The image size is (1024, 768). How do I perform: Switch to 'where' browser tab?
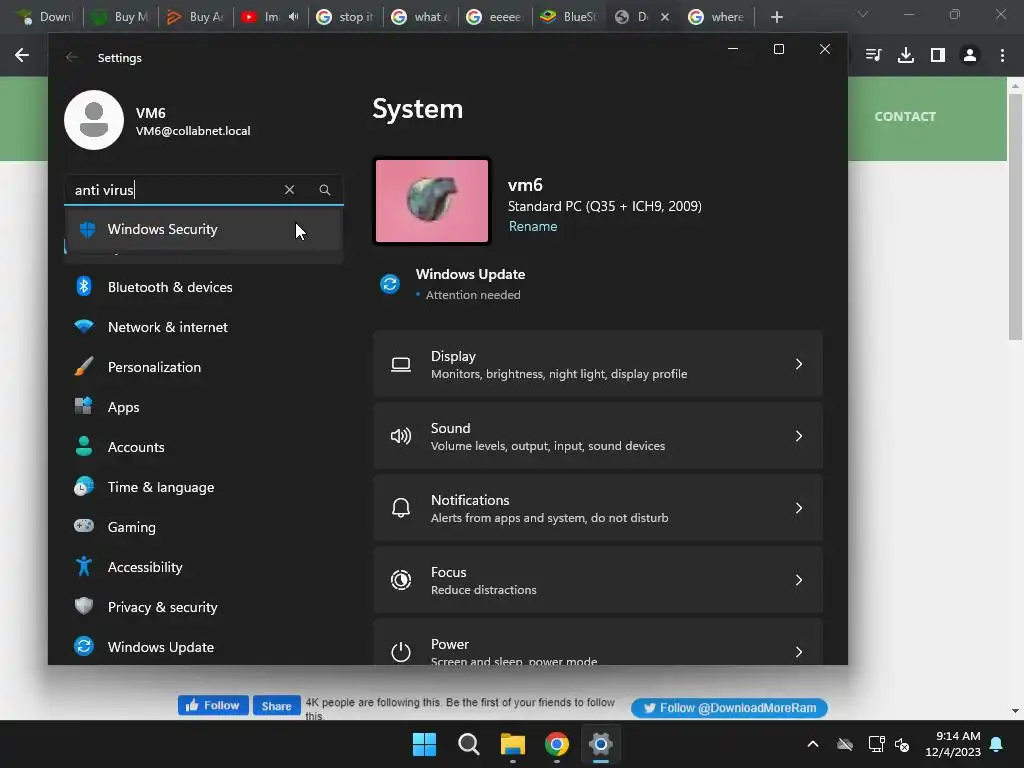tap(718, 17)
